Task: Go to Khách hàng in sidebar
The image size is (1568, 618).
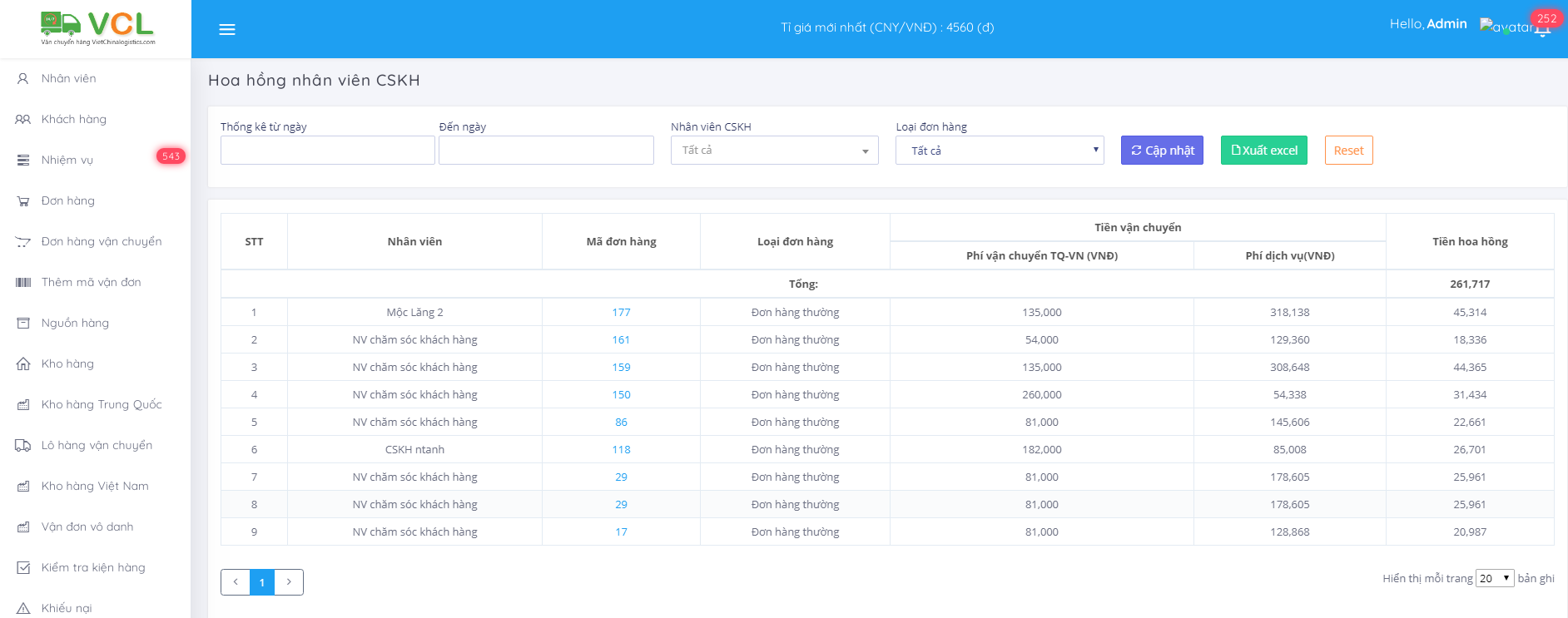Action: [x=74, y=119]
